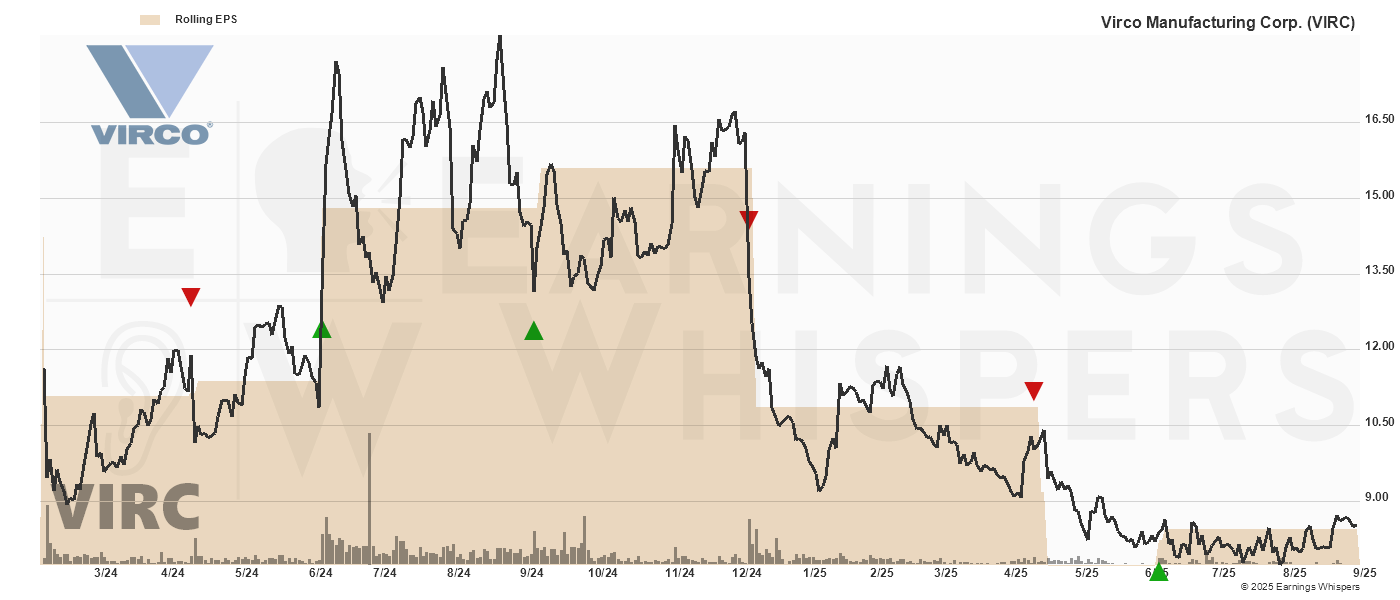
Task: Click the 9/24 date axis label
Action: (x=532, y=573)
